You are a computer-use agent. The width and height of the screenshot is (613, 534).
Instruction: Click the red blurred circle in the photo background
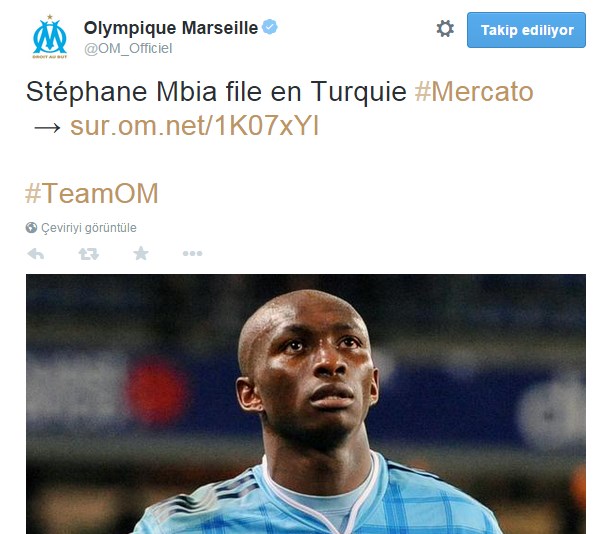point(156,390)
